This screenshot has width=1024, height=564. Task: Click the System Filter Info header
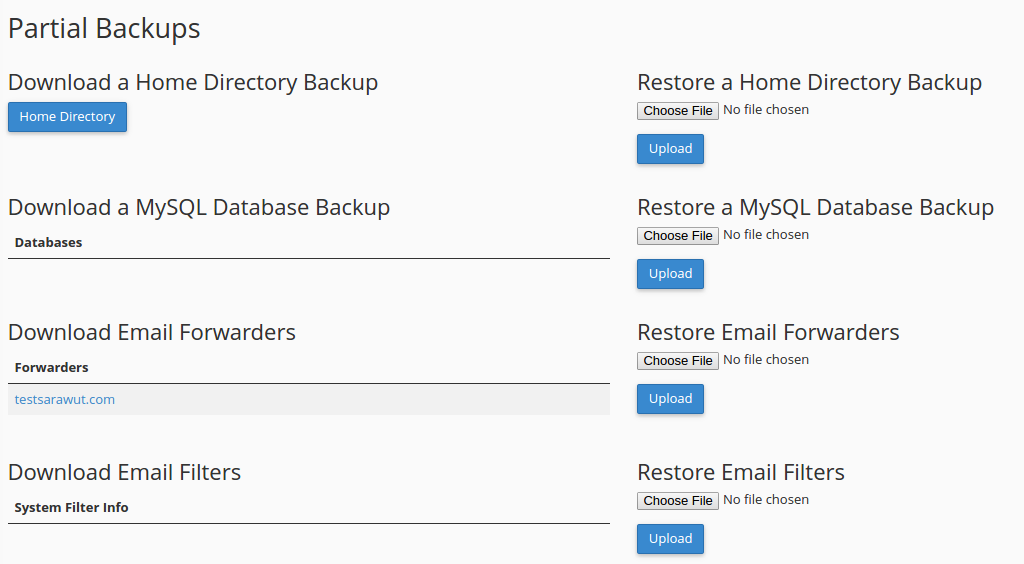(72, 508)
